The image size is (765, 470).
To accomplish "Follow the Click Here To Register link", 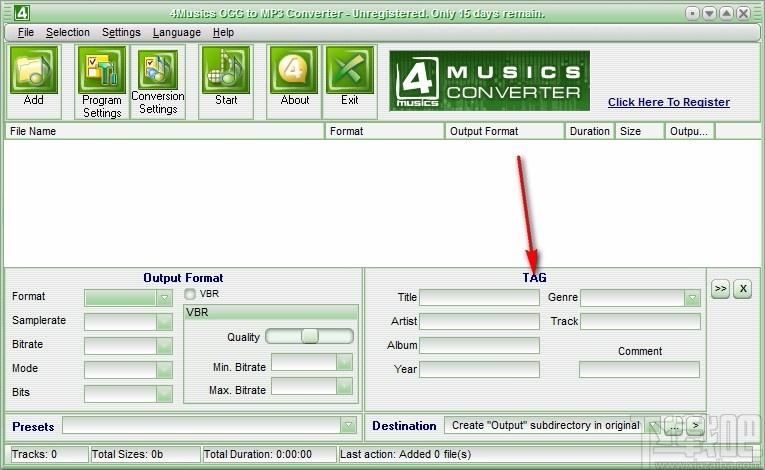I will (x=669, y=102).
